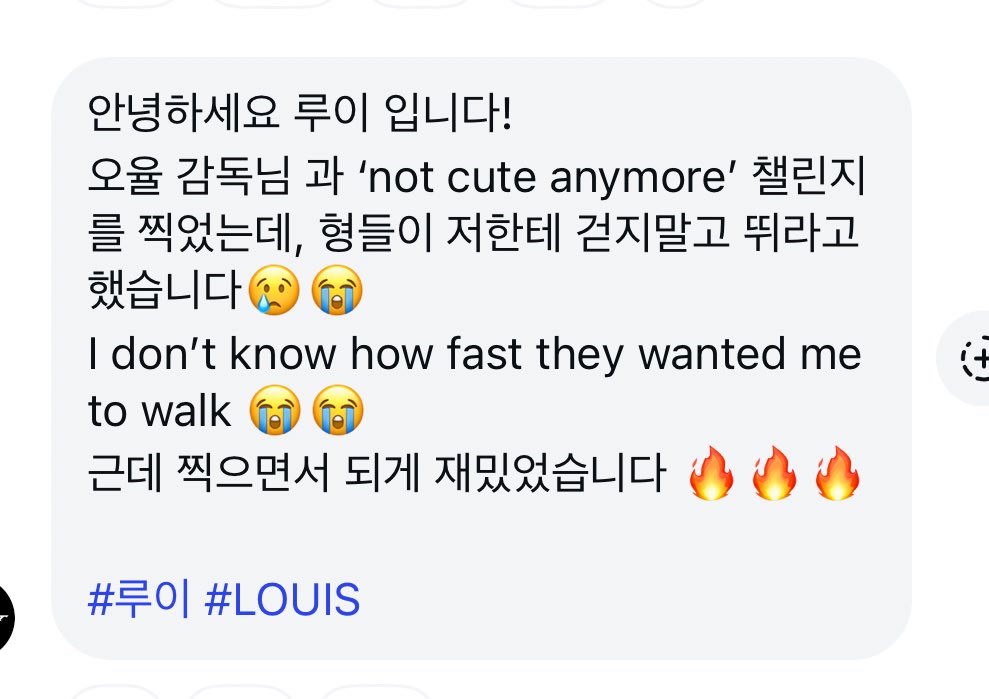Click empty bubble space above the hashtags
Viewport: 989px width, 699px height.
pyautogui.click(x=480, y=540)
